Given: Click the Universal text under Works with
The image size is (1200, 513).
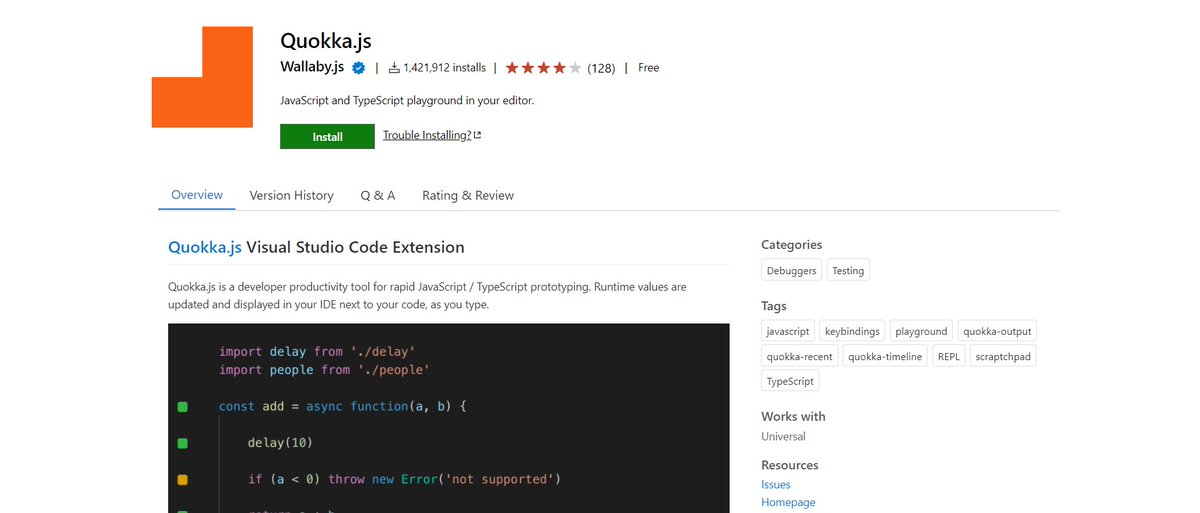Looking at the screenshot, I should [x=783, y=436].
